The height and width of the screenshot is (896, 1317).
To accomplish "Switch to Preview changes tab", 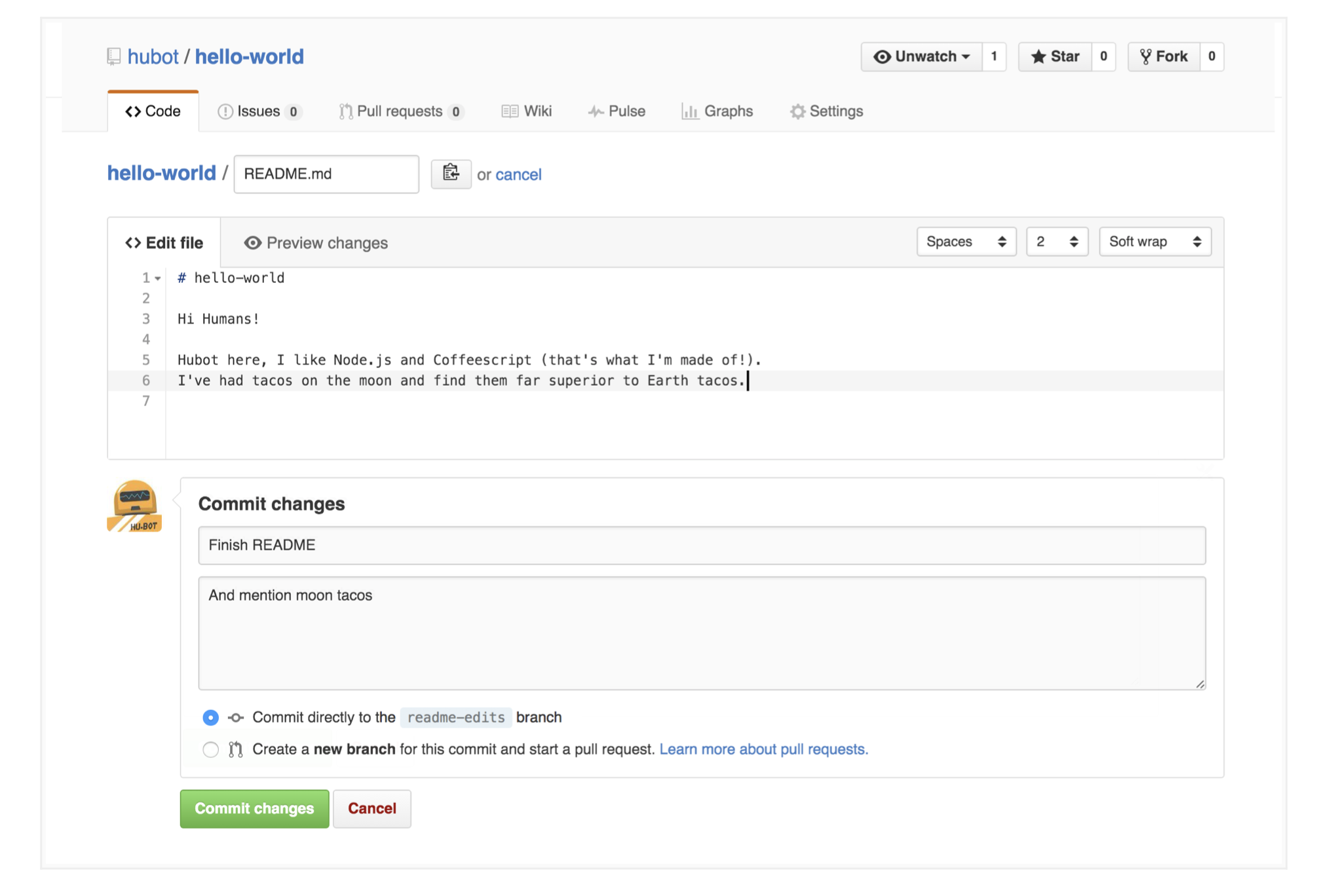I will pos(316,243).
